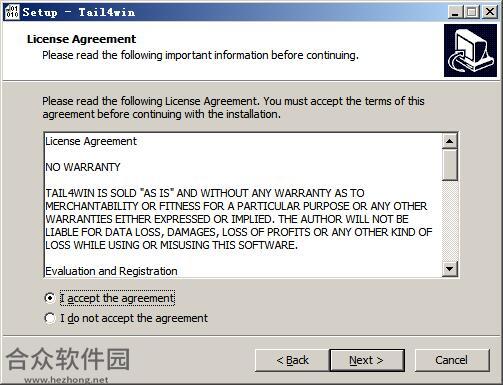
Task: Click the license scrollbar up arrow
Action: [x=450, y=141]
